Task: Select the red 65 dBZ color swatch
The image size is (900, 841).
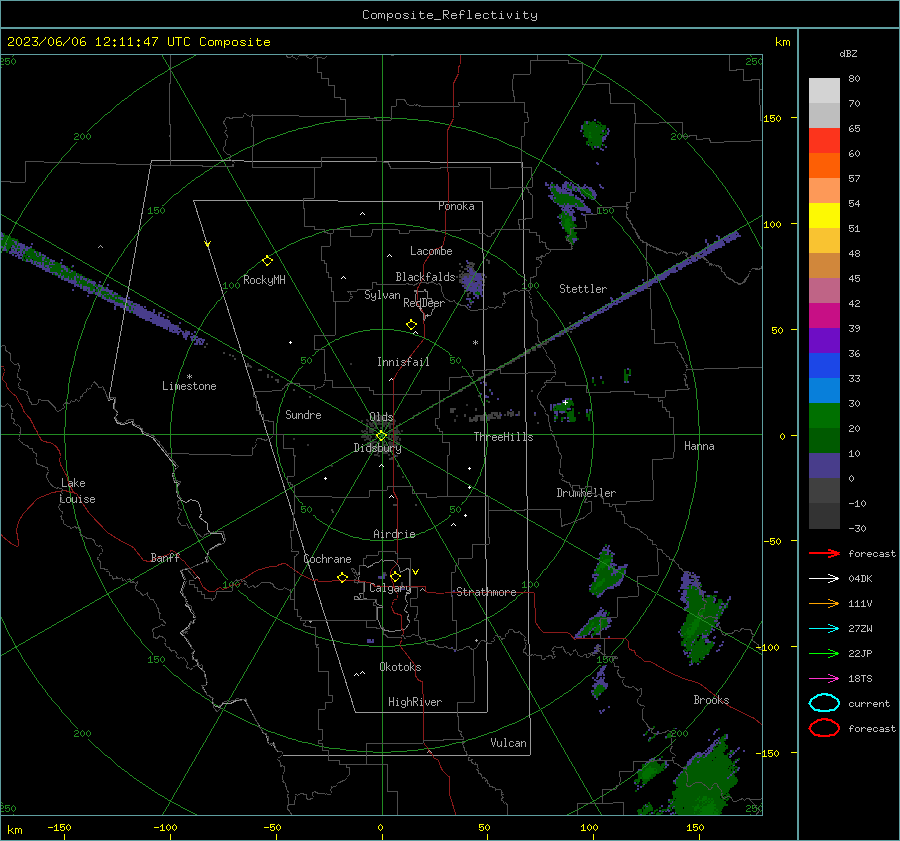Action: point(824,140)
